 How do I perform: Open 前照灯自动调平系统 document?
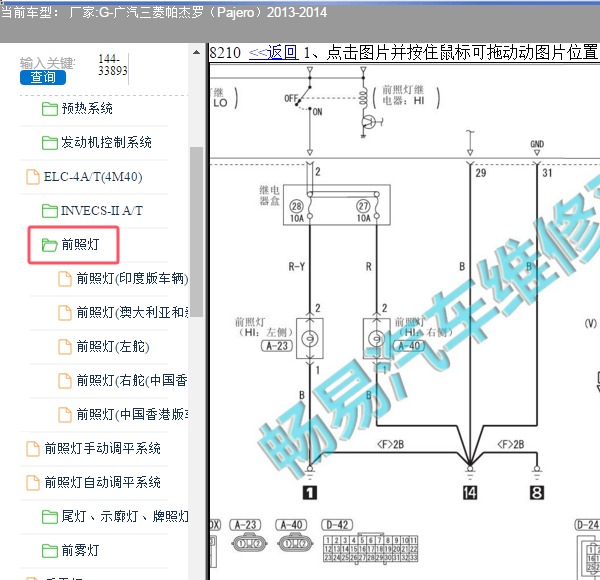coord(103,482)
